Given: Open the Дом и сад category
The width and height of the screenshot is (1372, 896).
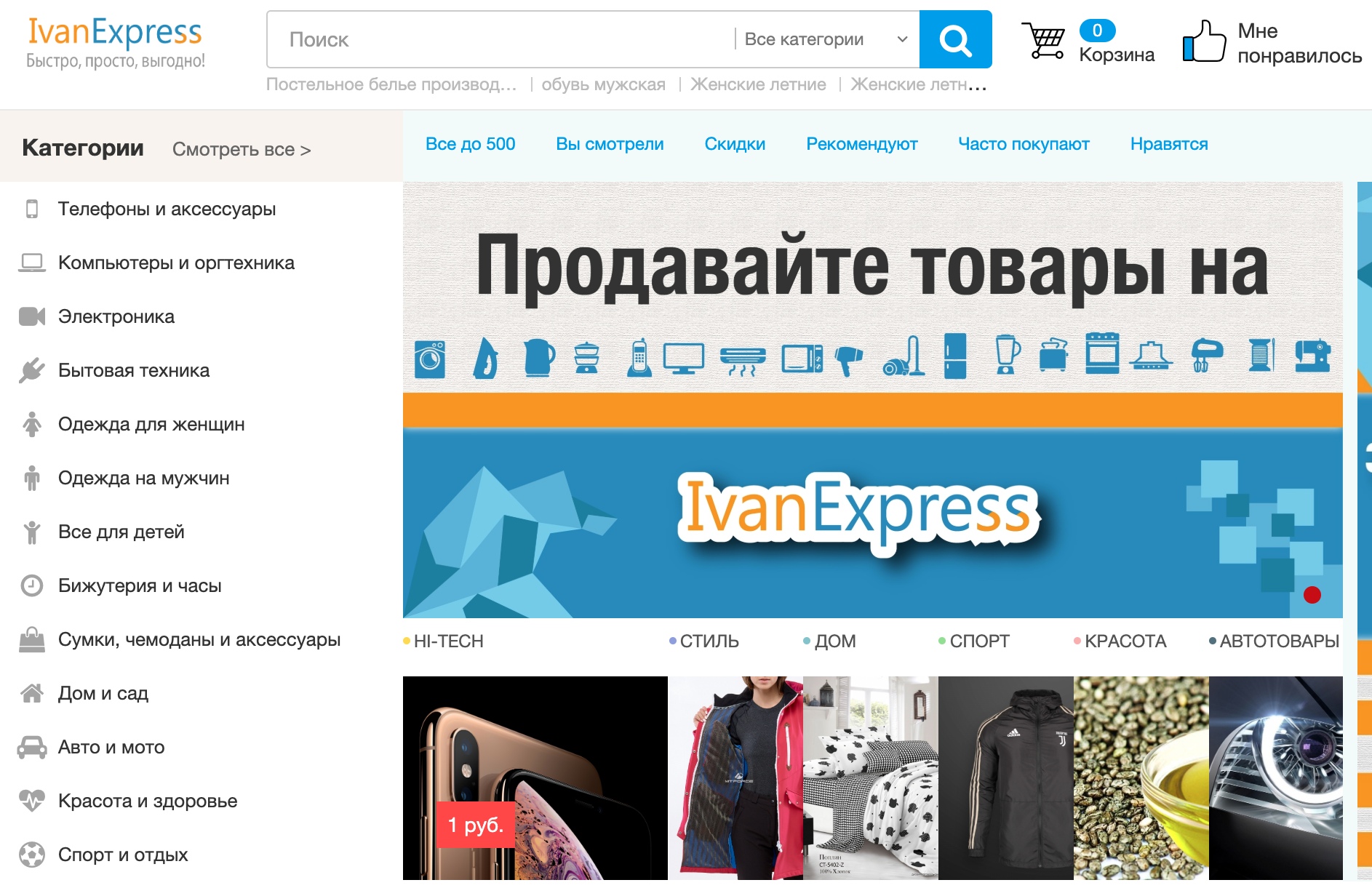Looking at the screenshot, I should pyautogui.click(x=103, y=693).
